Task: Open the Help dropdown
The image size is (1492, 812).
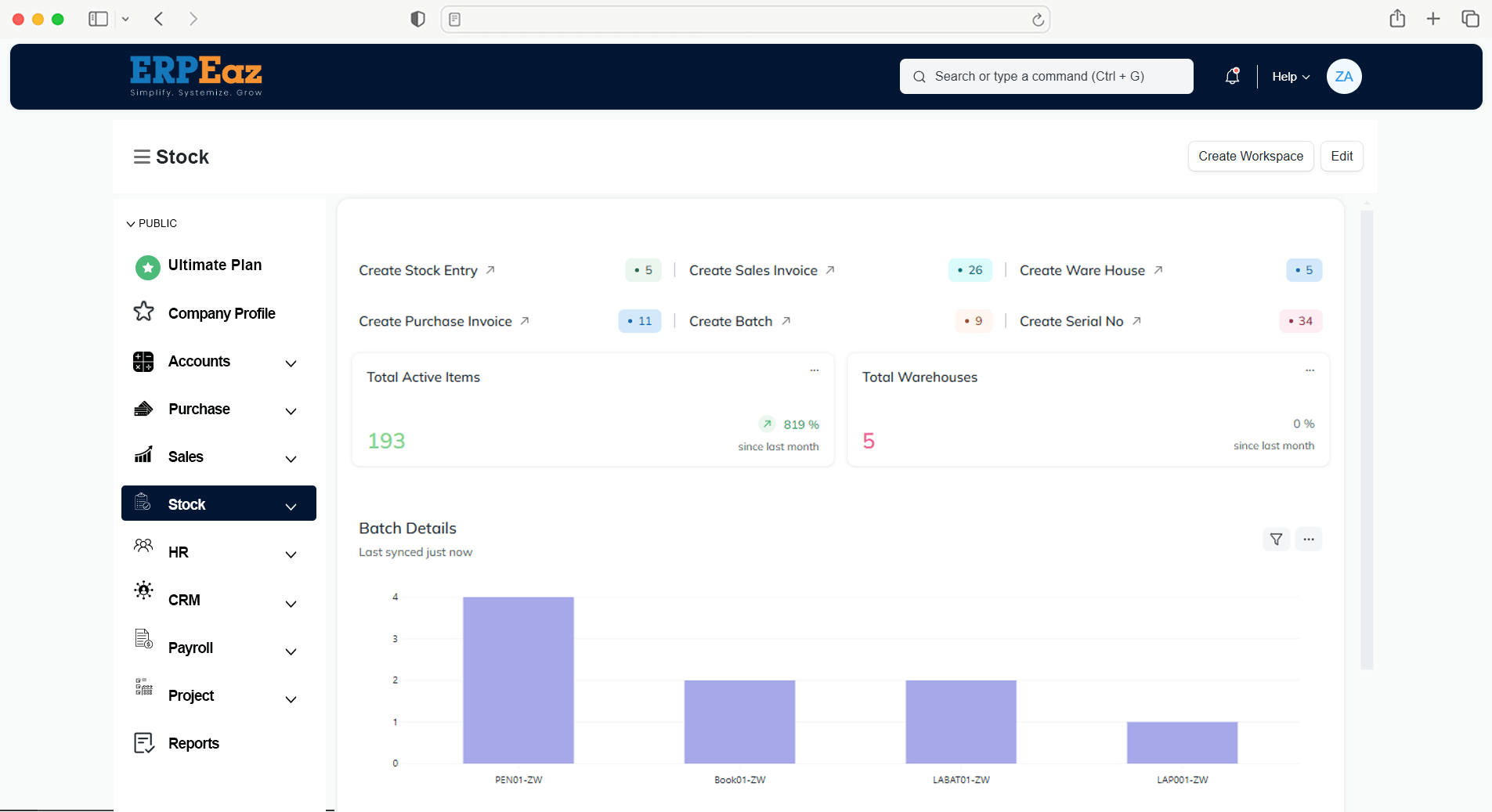Action: coord(1290,77)
